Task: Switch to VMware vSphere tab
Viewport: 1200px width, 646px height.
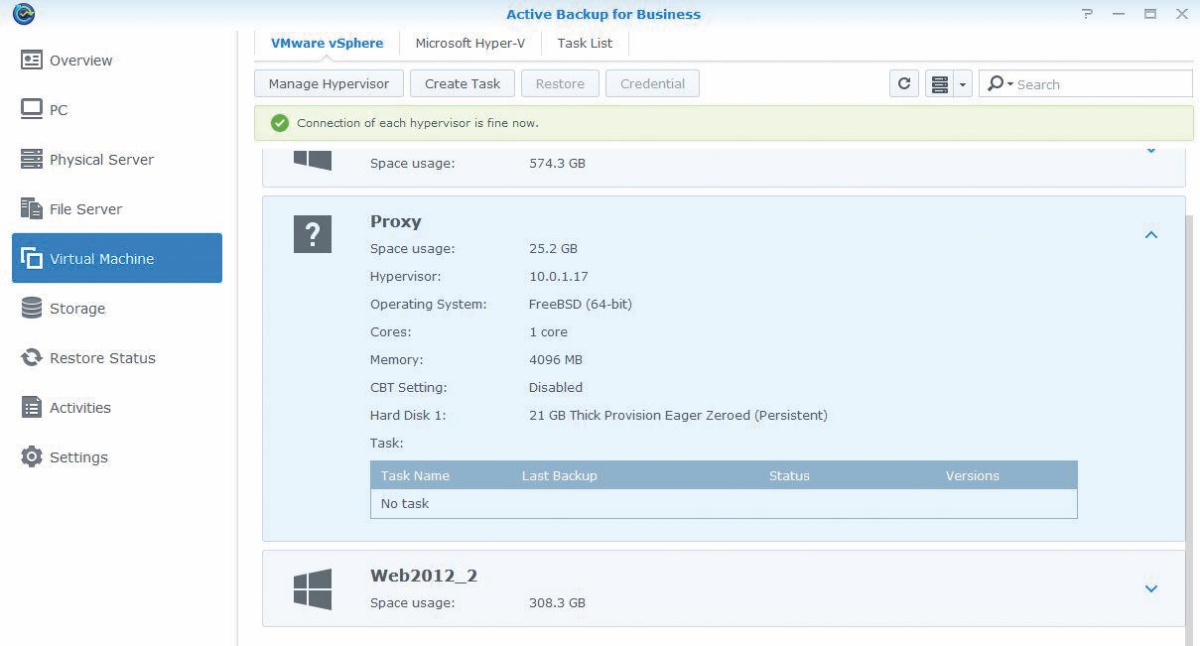Action: click(327, 43)
